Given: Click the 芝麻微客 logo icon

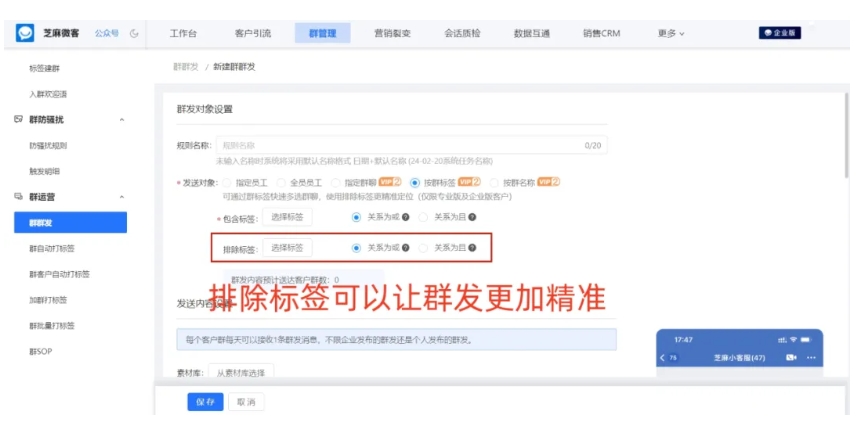Looking at the screenshot, I should click(25, 33).
